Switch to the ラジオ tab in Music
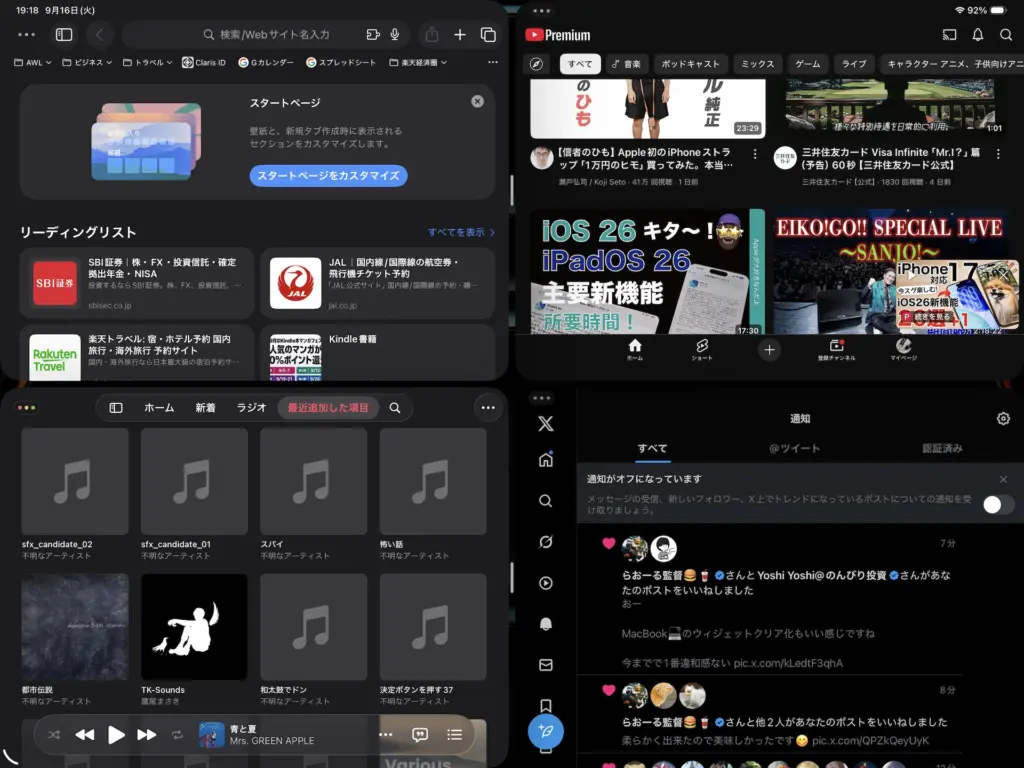The height and width of the screenshot is (768, 1024). click(x=251, y=408)
